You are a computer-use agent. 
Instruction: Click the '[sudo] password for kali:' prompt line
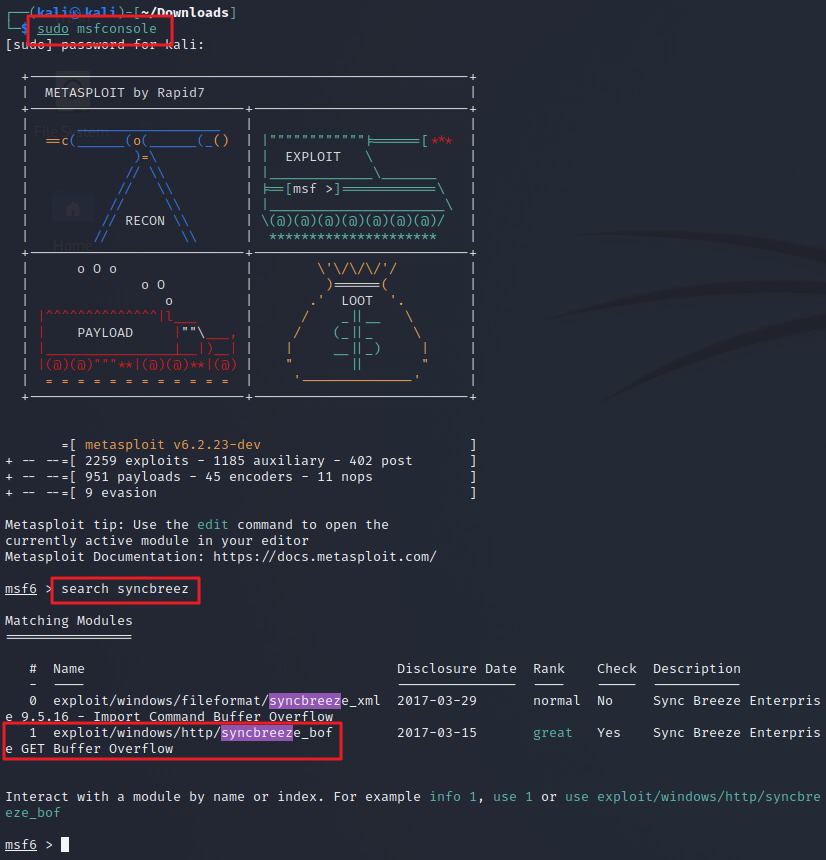pos(104,44)
